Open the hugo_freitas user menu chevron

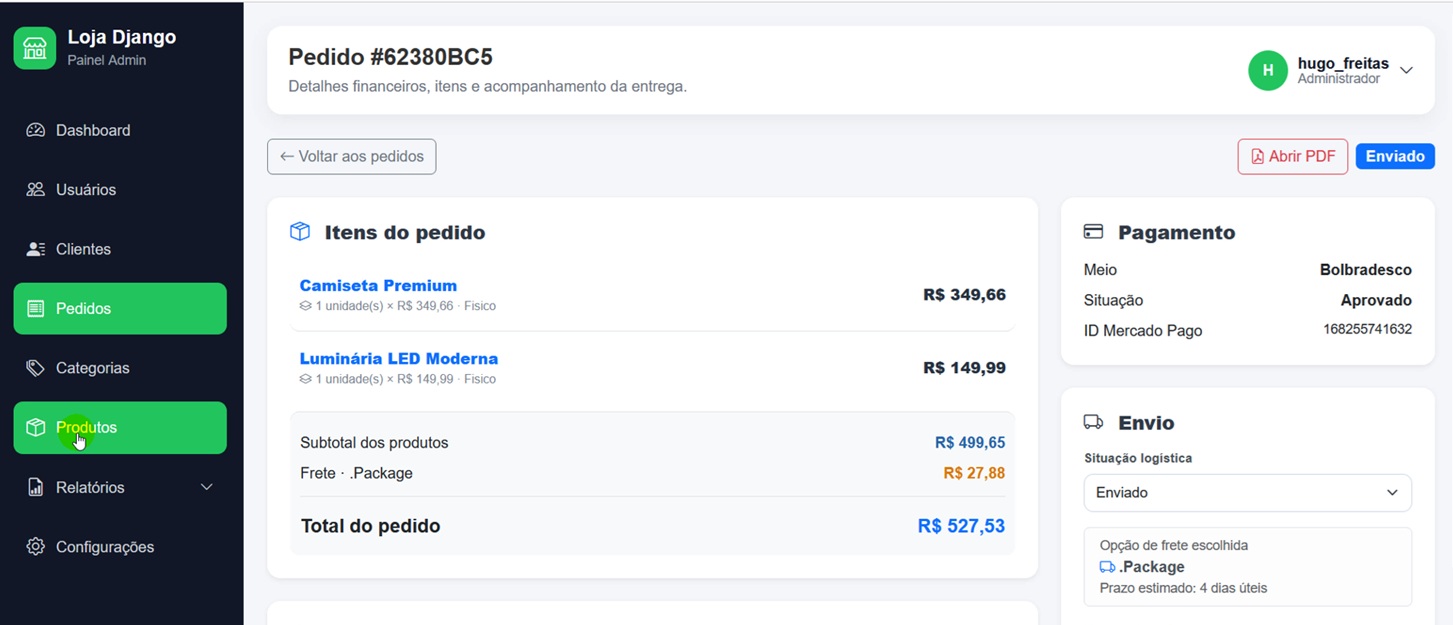pyautogui.click(x=1406, y=70)
